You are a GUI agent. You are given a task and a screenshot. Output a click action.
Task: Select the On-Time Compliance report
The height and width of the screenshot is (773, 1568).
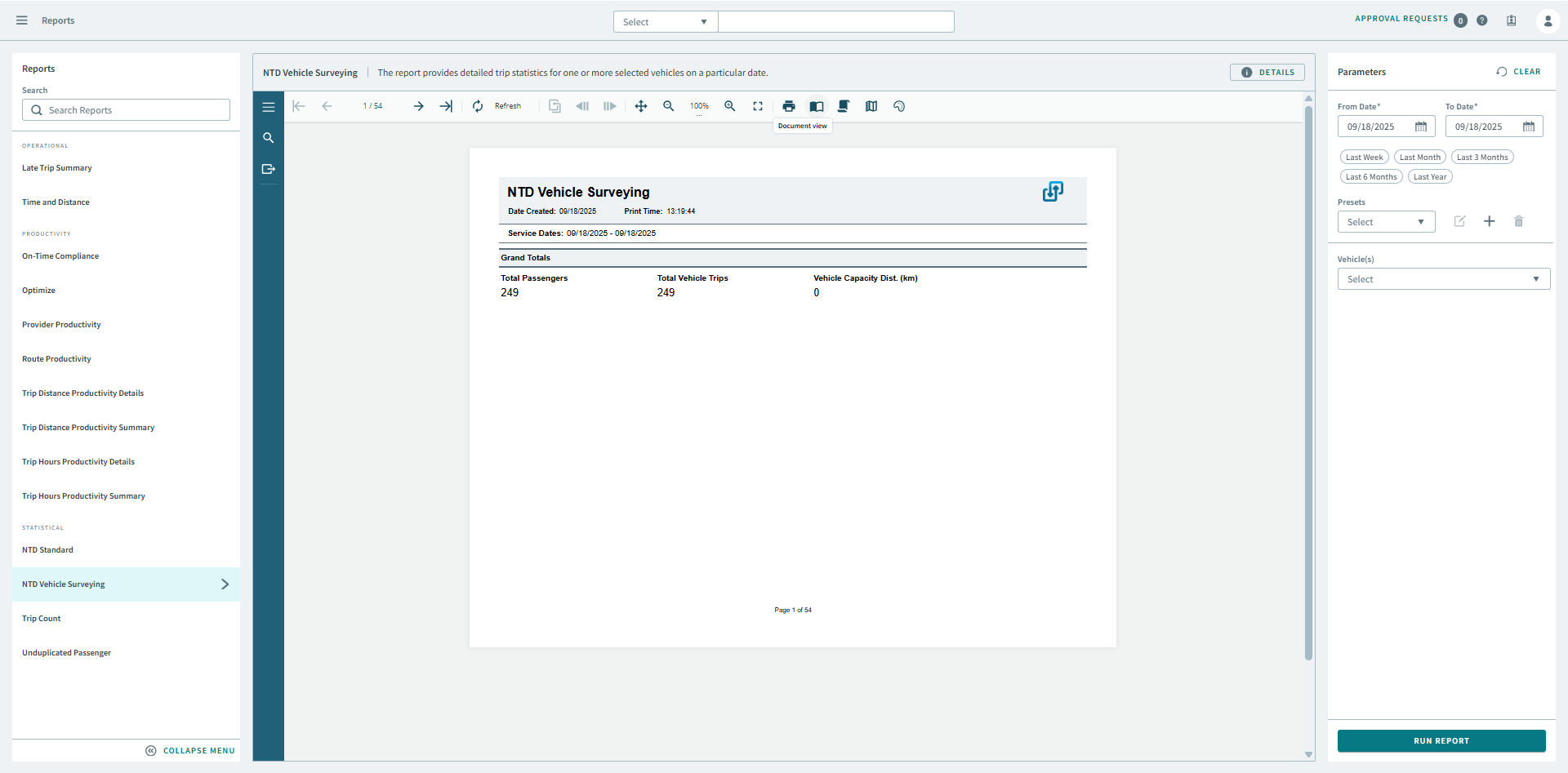60,256
